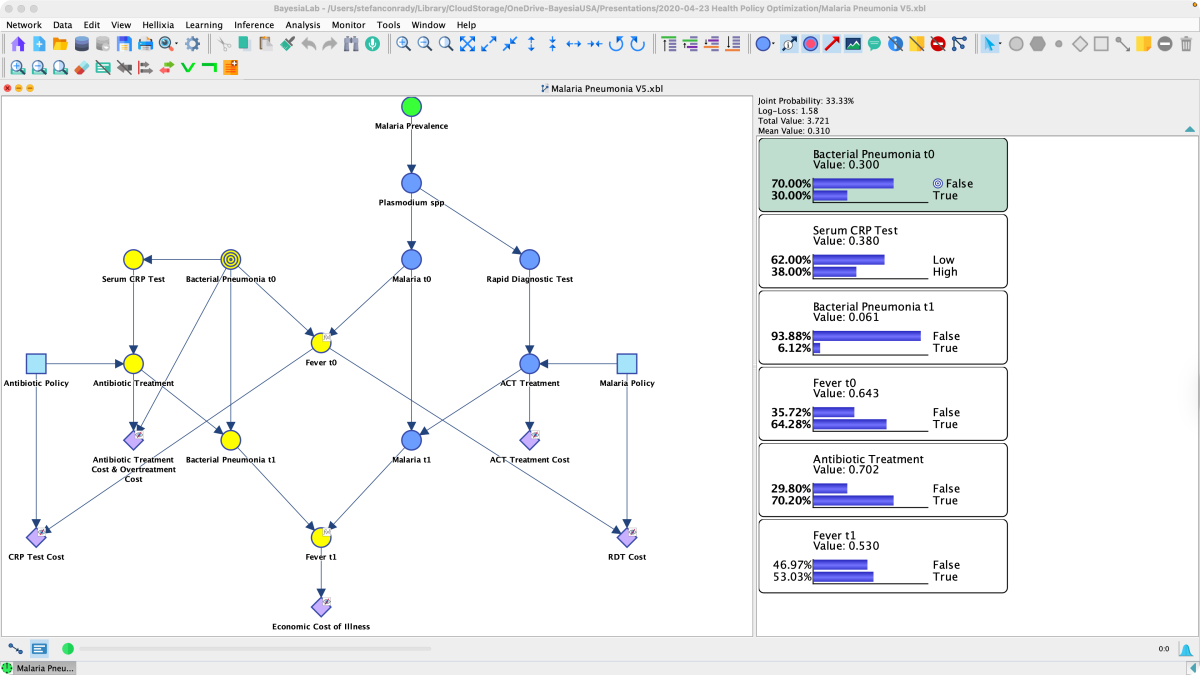Select the square decision node tool
This screenshot has height=675, width=1200.
coord(1101,44)
